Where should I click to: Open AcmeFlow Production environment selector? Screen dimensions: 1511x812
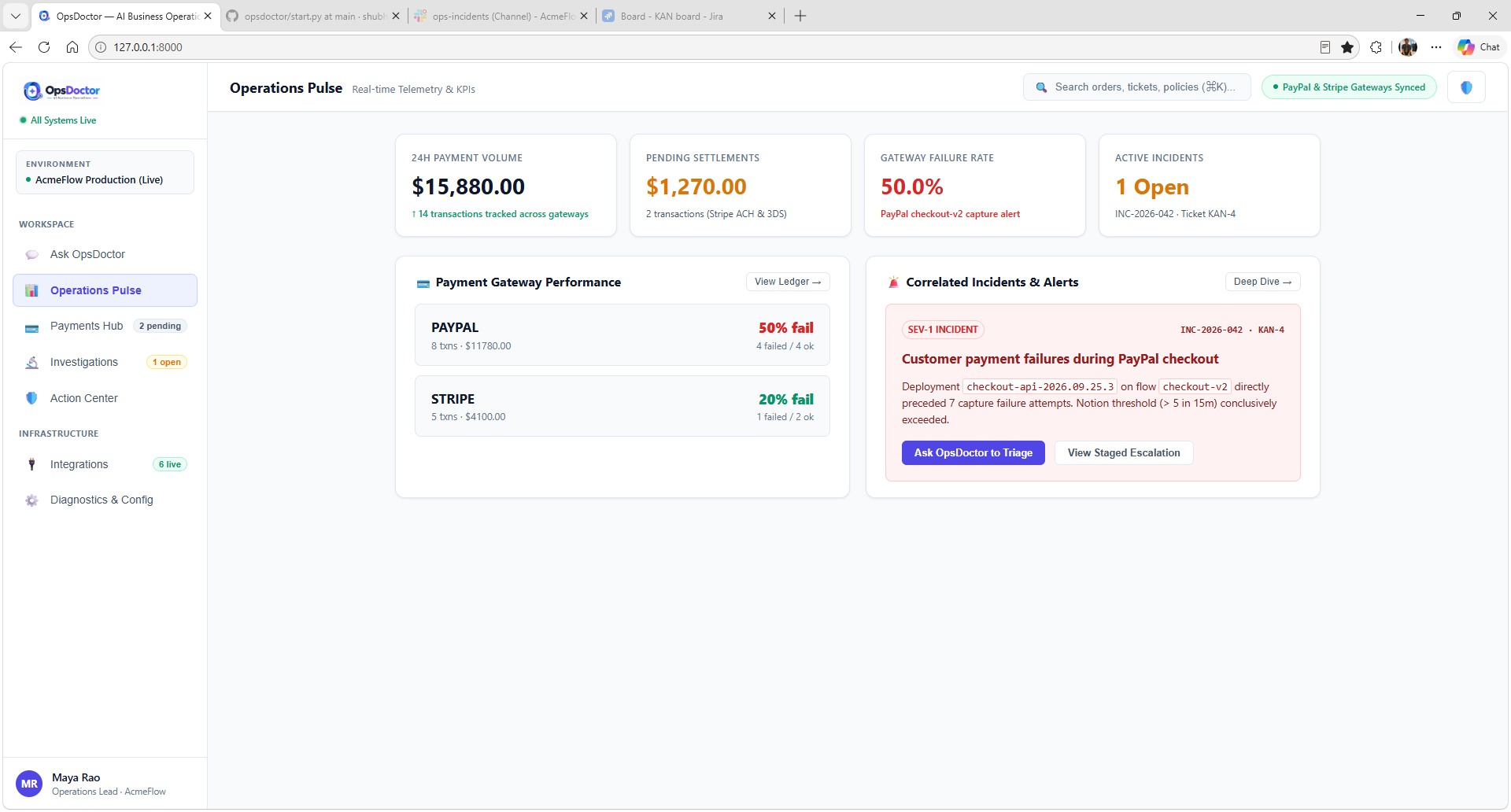click(x=105, y=172)
